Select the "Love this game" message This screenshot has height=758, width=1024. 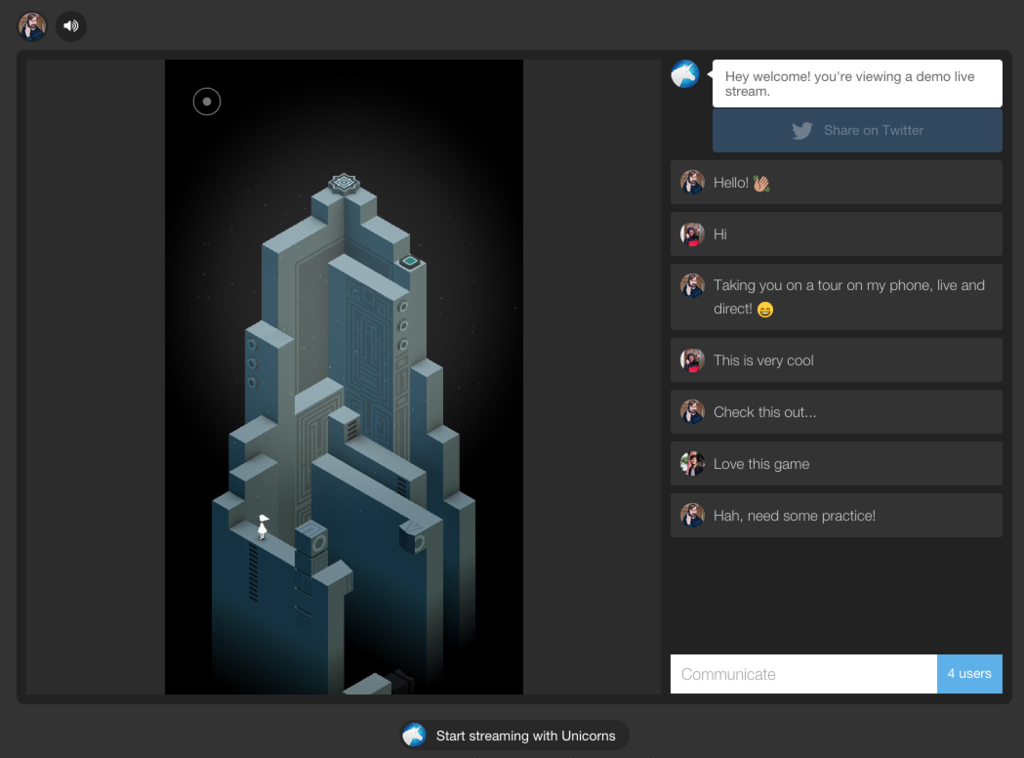point(836,464)
